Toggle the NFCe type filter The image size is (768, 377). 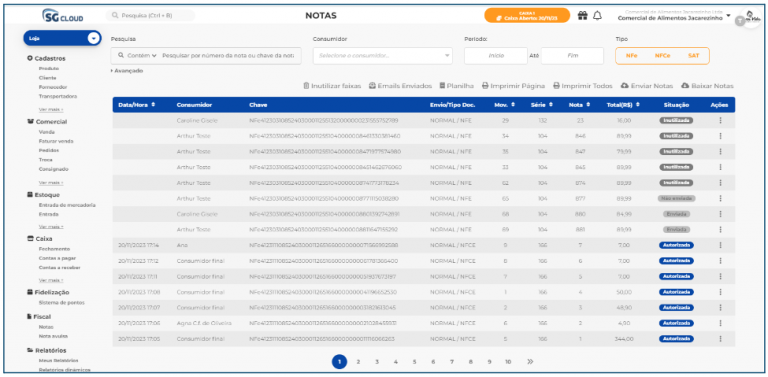(x=662, y=56)
